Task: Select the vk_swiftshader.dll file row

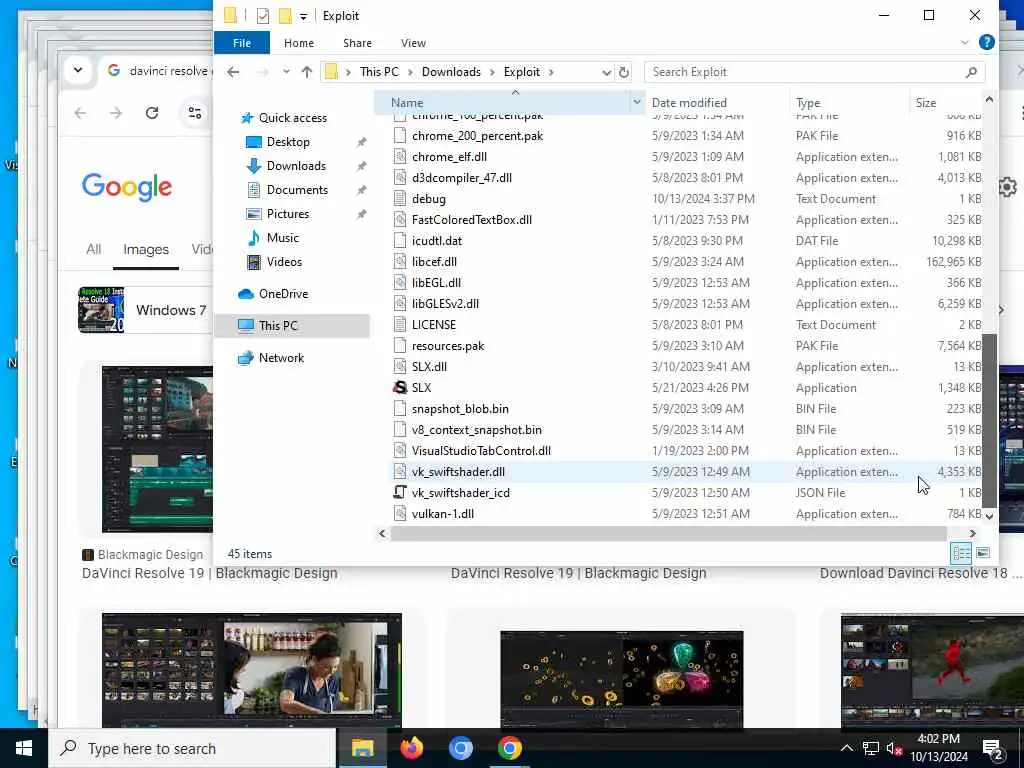Action: tap(686, 472)
